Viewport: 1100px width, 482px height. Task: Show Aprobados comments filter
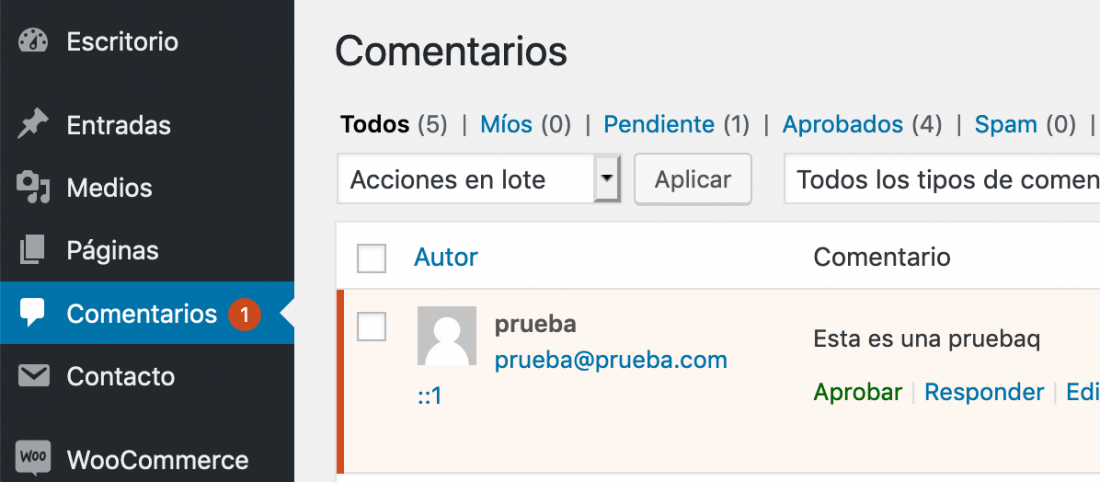(843, 125)
